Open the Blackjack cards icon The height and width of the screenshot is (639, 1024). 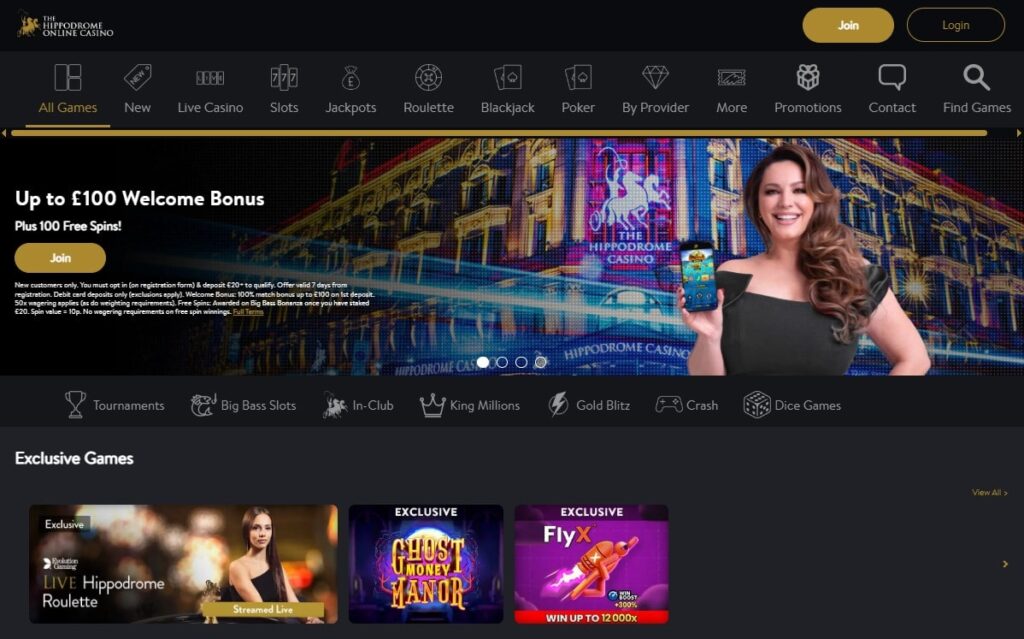(507, 77)
